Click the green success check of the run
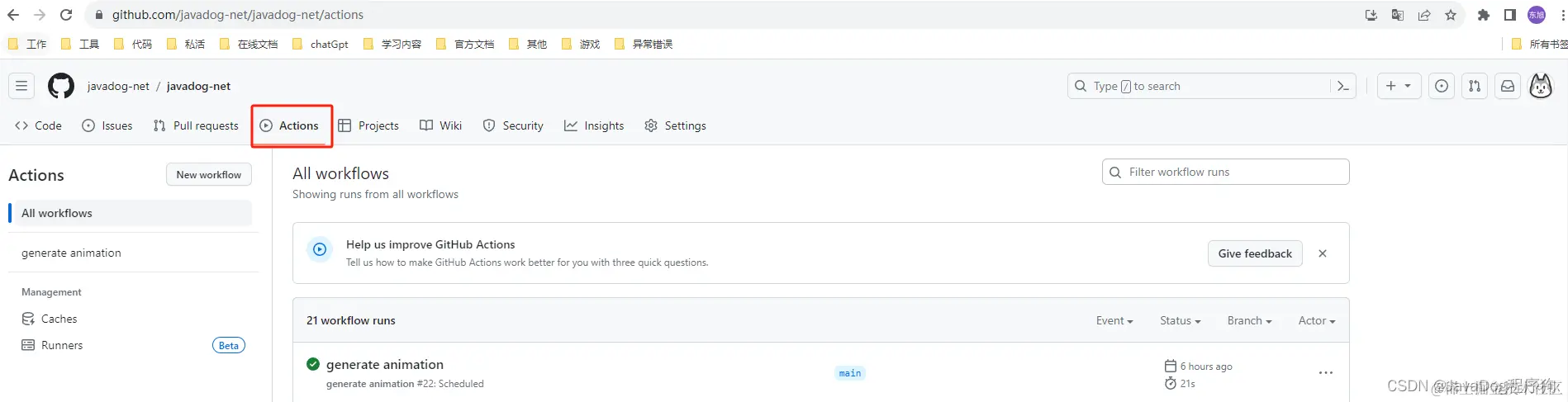 click(x=313, y=364)
